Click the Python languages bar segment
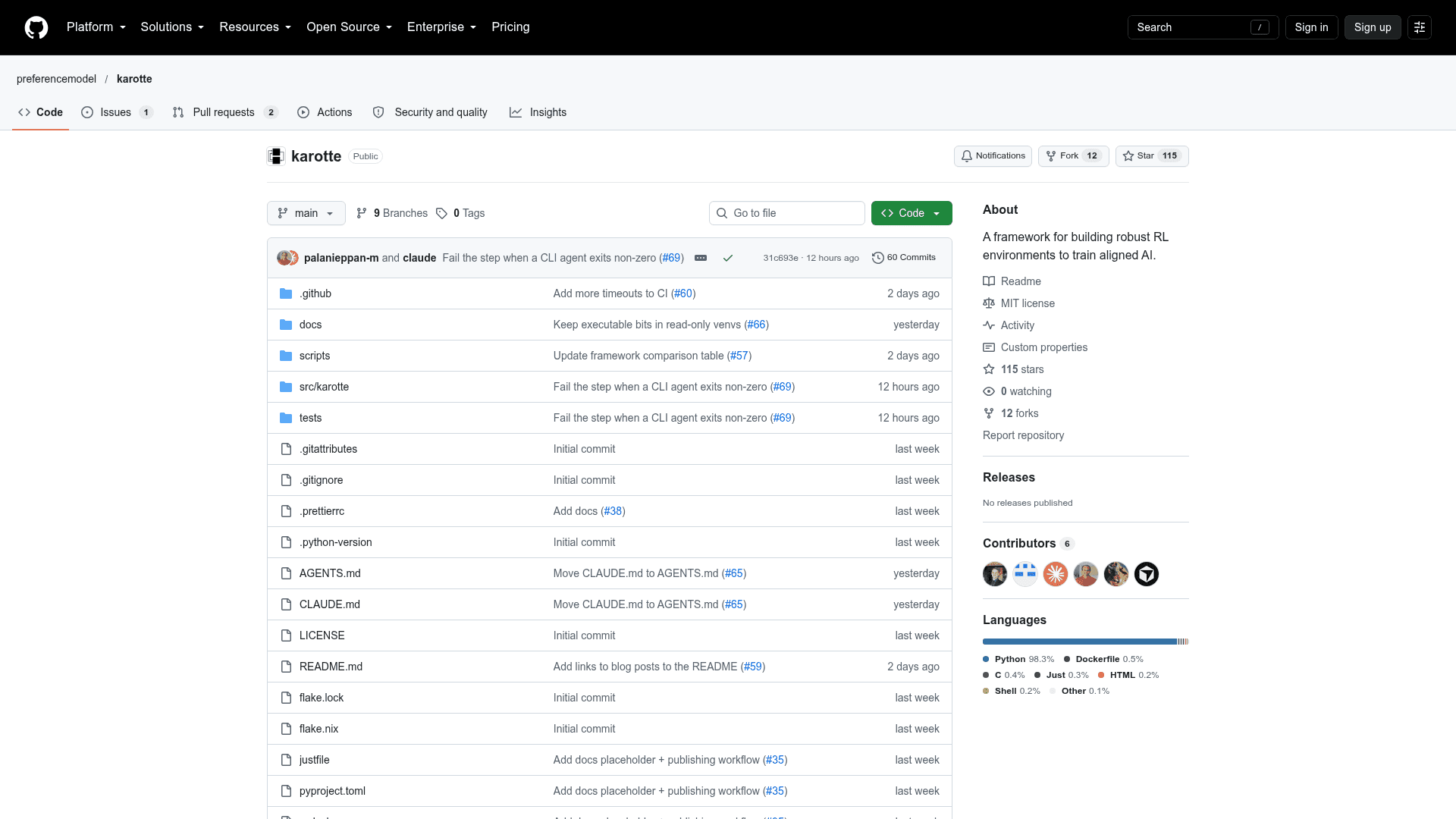 1079,642
